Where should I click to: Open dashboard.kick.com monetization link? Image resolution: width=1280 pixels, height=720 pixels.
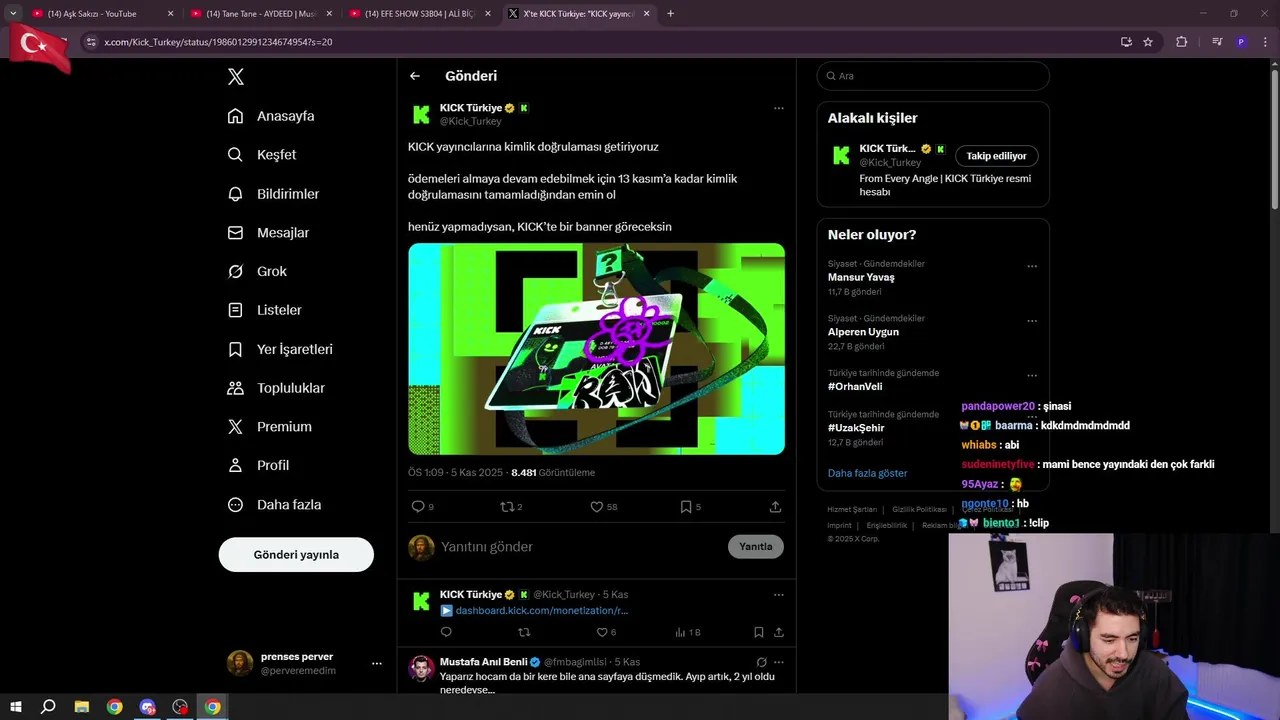coord(541,610)
